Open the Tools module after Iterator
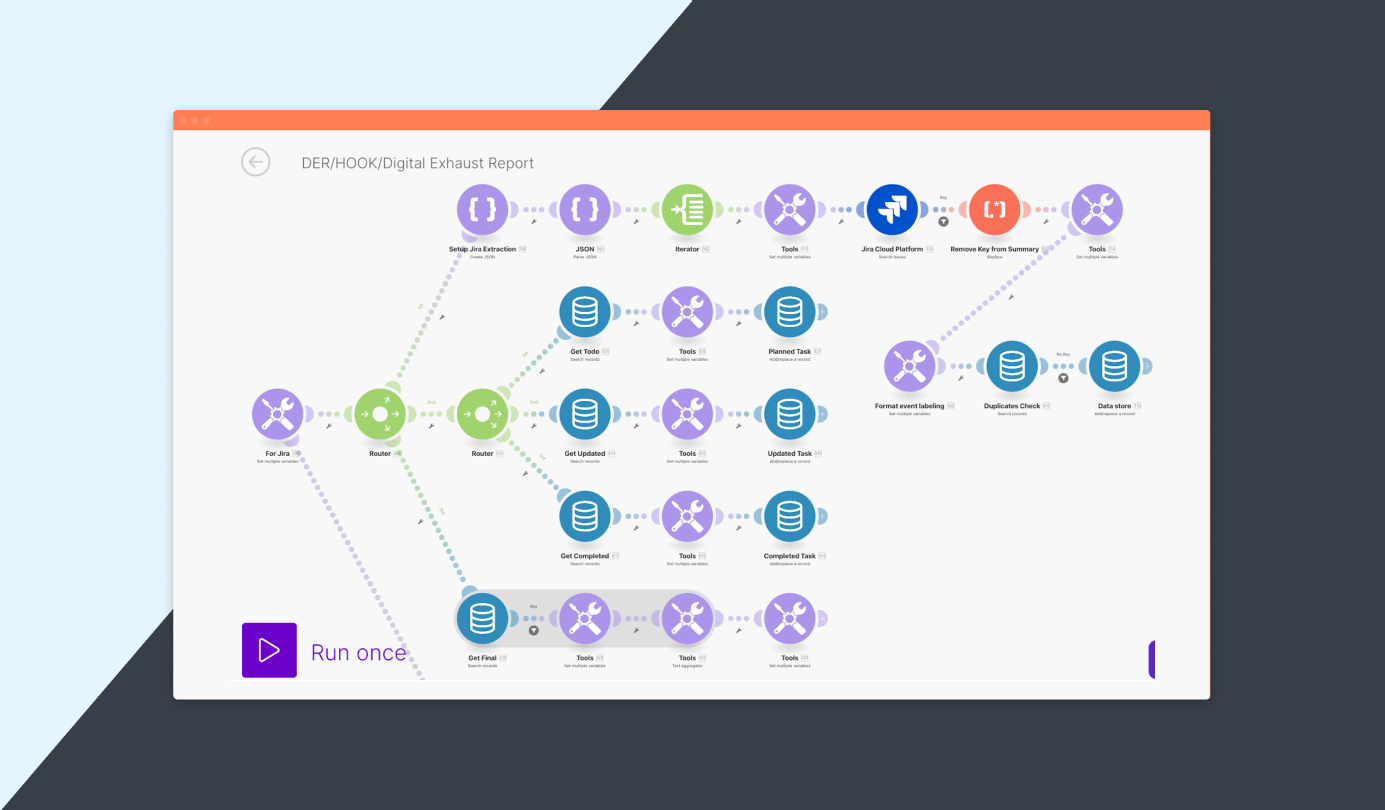This screenshot has height=810, width=1385. [x=790, y=210]
